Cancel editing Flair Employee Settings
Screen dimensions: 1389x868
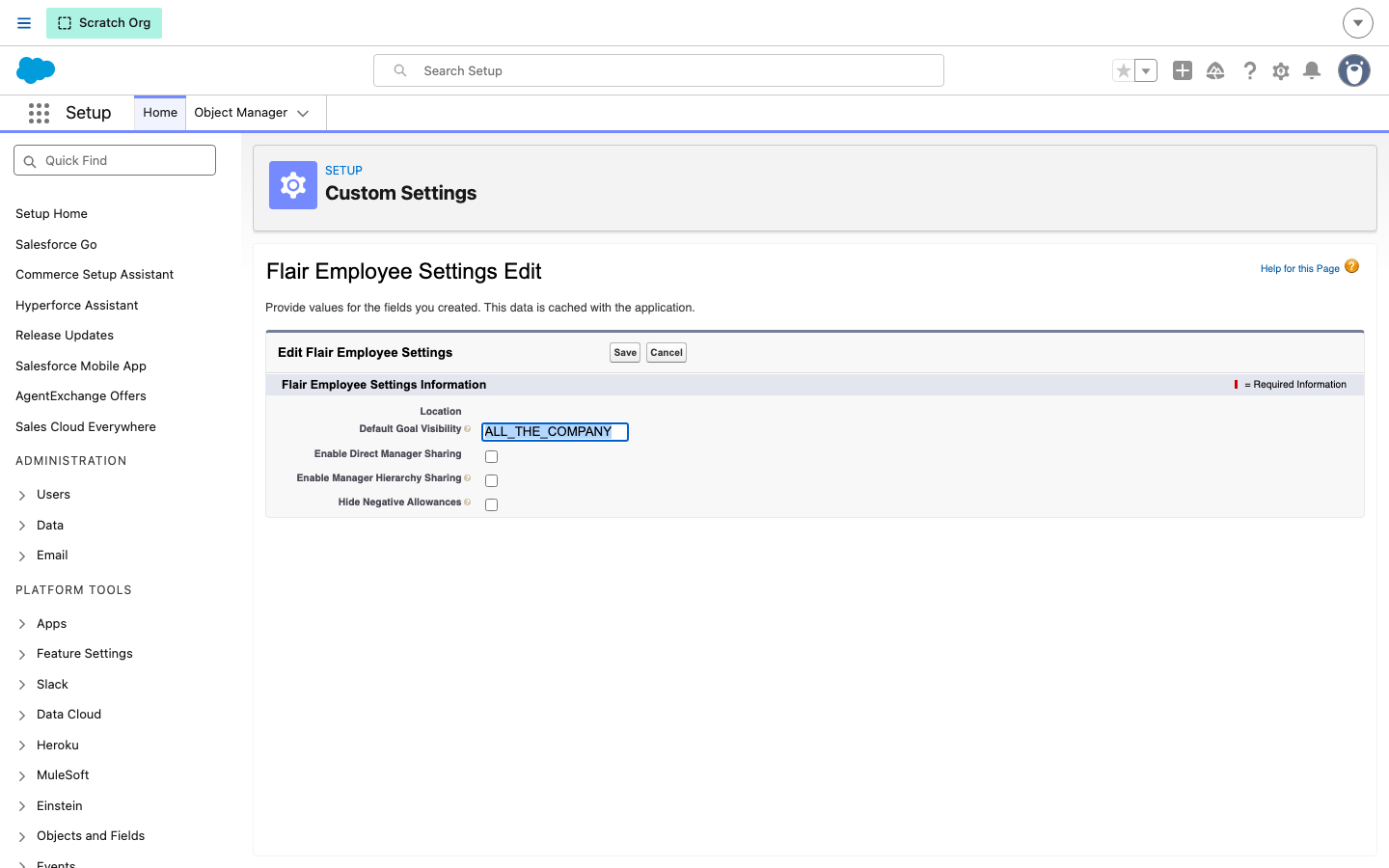pyautogui.click(x=667, y=353)
